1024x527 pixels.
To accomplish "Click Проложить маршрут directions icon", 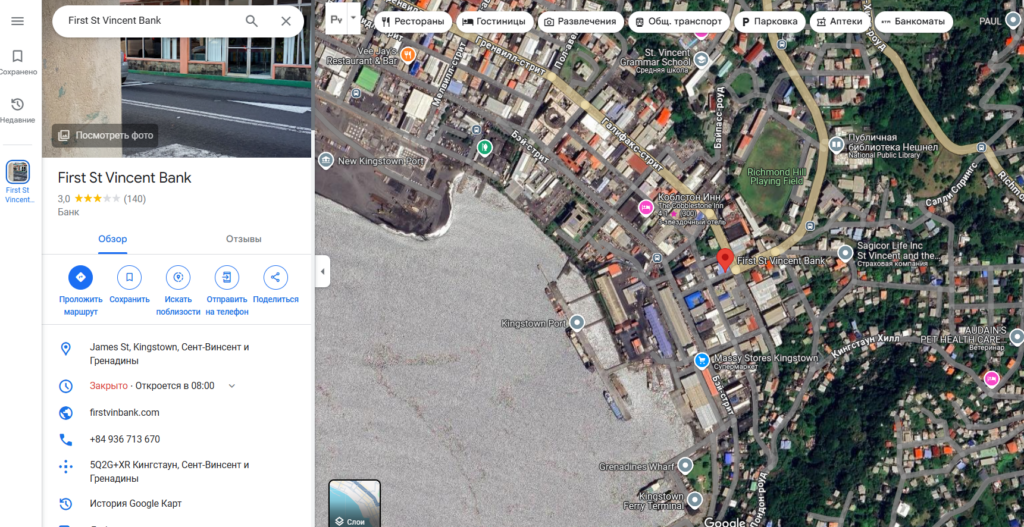I will [x=80, y=278].
